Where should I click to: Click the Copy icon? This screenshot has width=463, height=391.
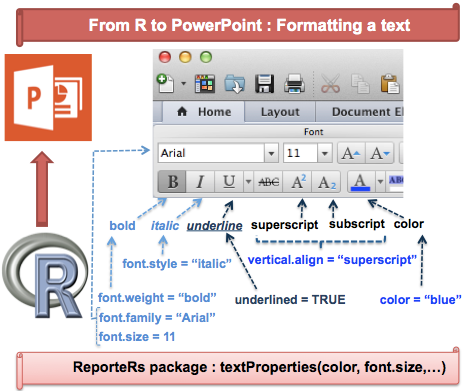point(360,84)
